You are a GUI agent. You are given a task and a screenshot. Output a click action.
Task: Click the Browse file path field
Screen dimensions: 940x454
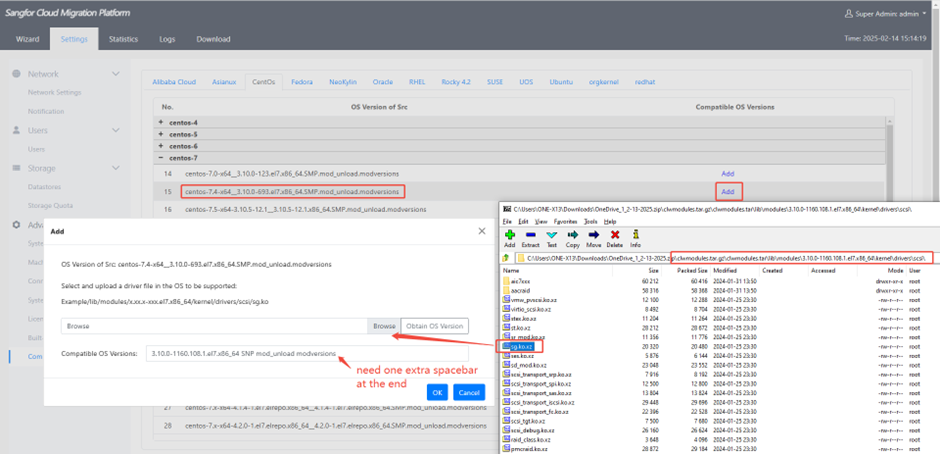(x=214, y=326)
